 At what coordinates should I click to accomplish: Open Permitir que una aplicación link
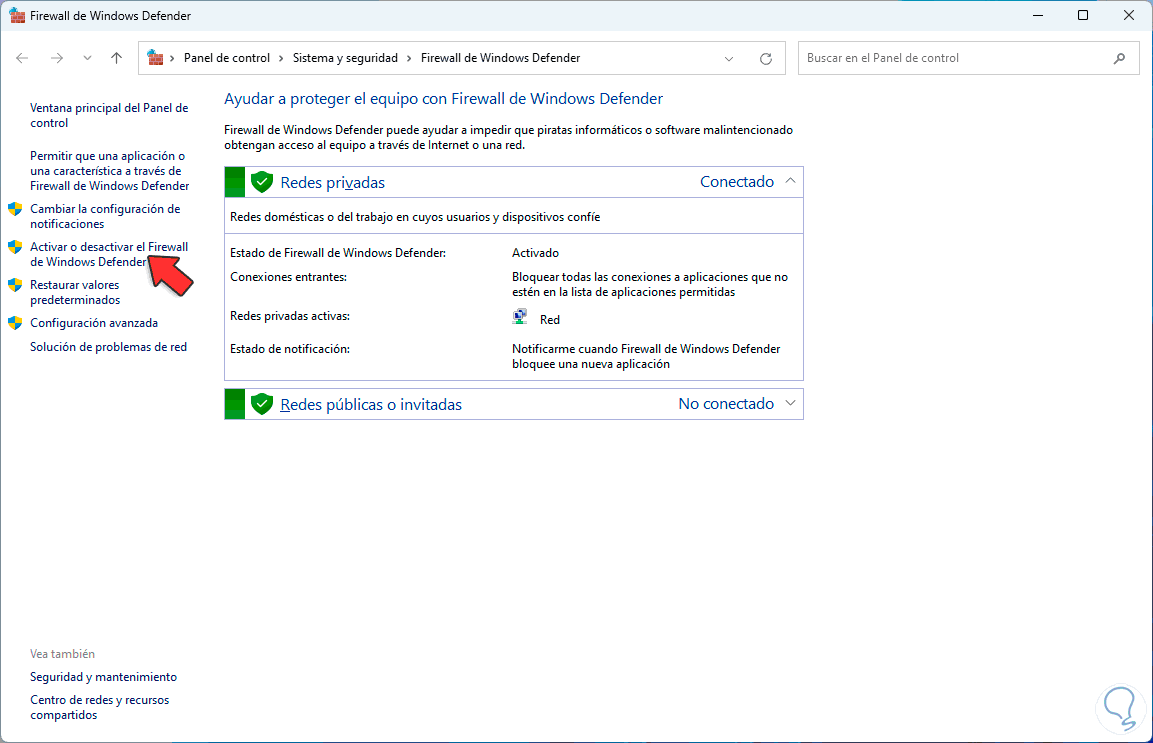tap(110, 171)
